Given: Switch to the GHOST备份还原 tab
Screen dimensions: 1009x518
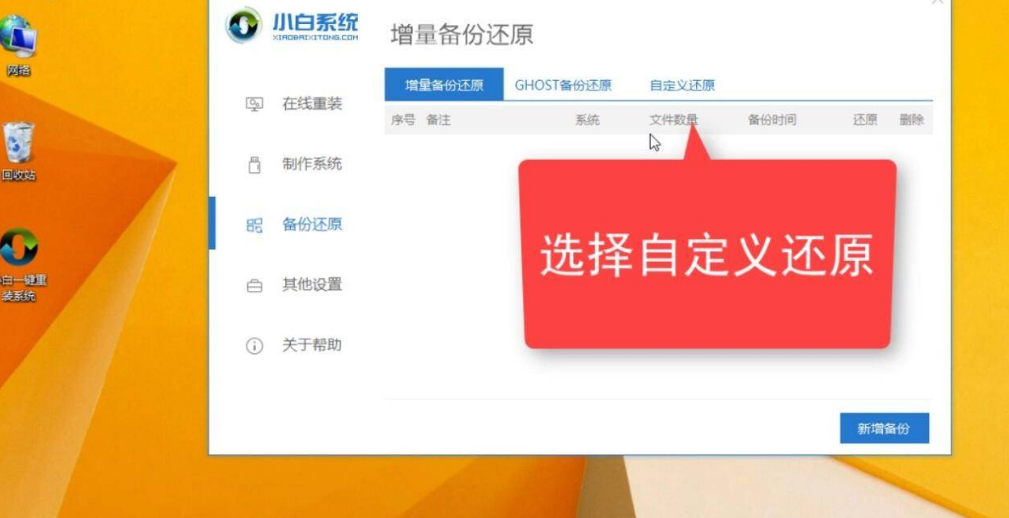Looking at the screenshot, I should [x=563, y=86].
